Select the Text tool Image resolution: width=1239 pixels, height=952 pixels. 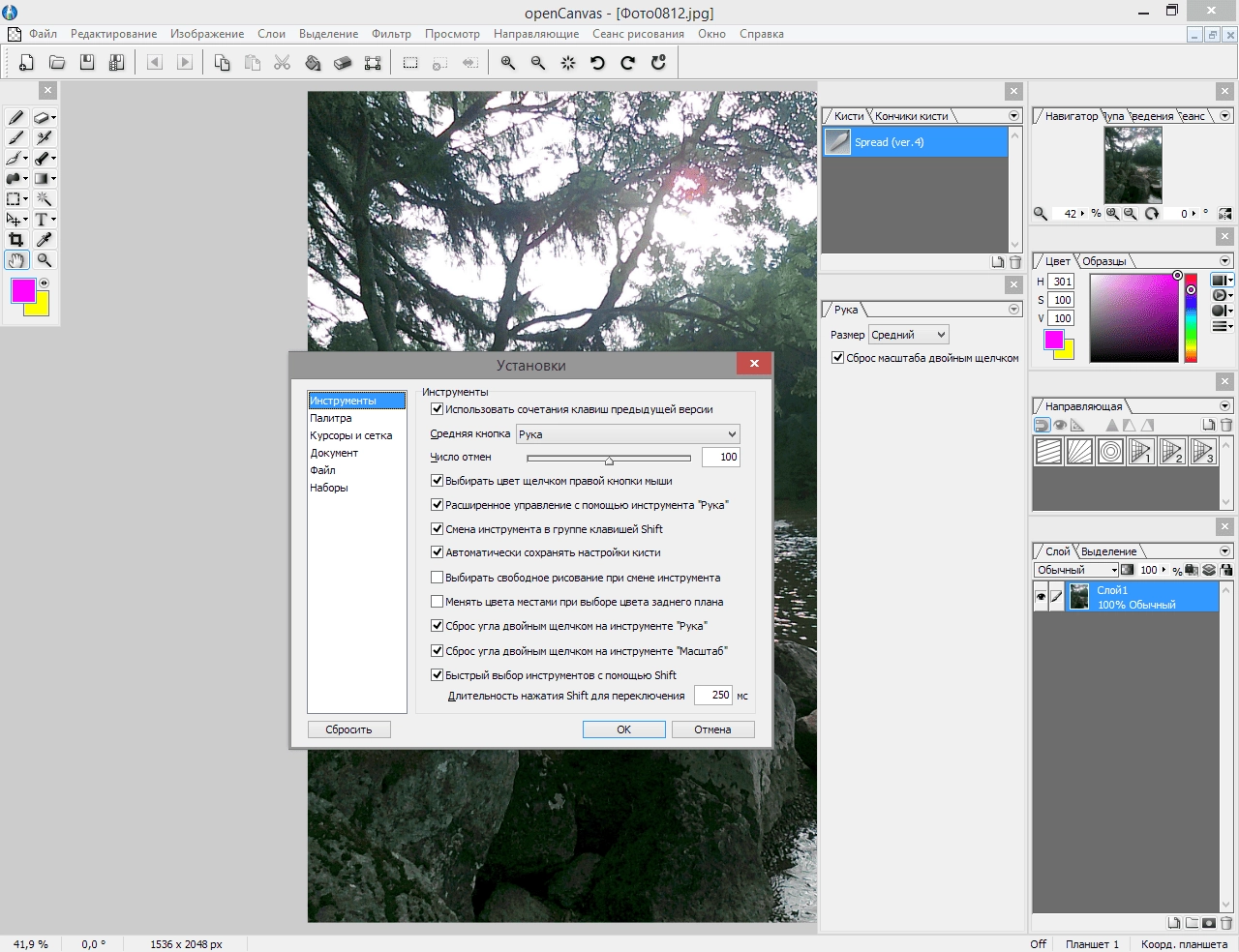(x=44, y=219)
